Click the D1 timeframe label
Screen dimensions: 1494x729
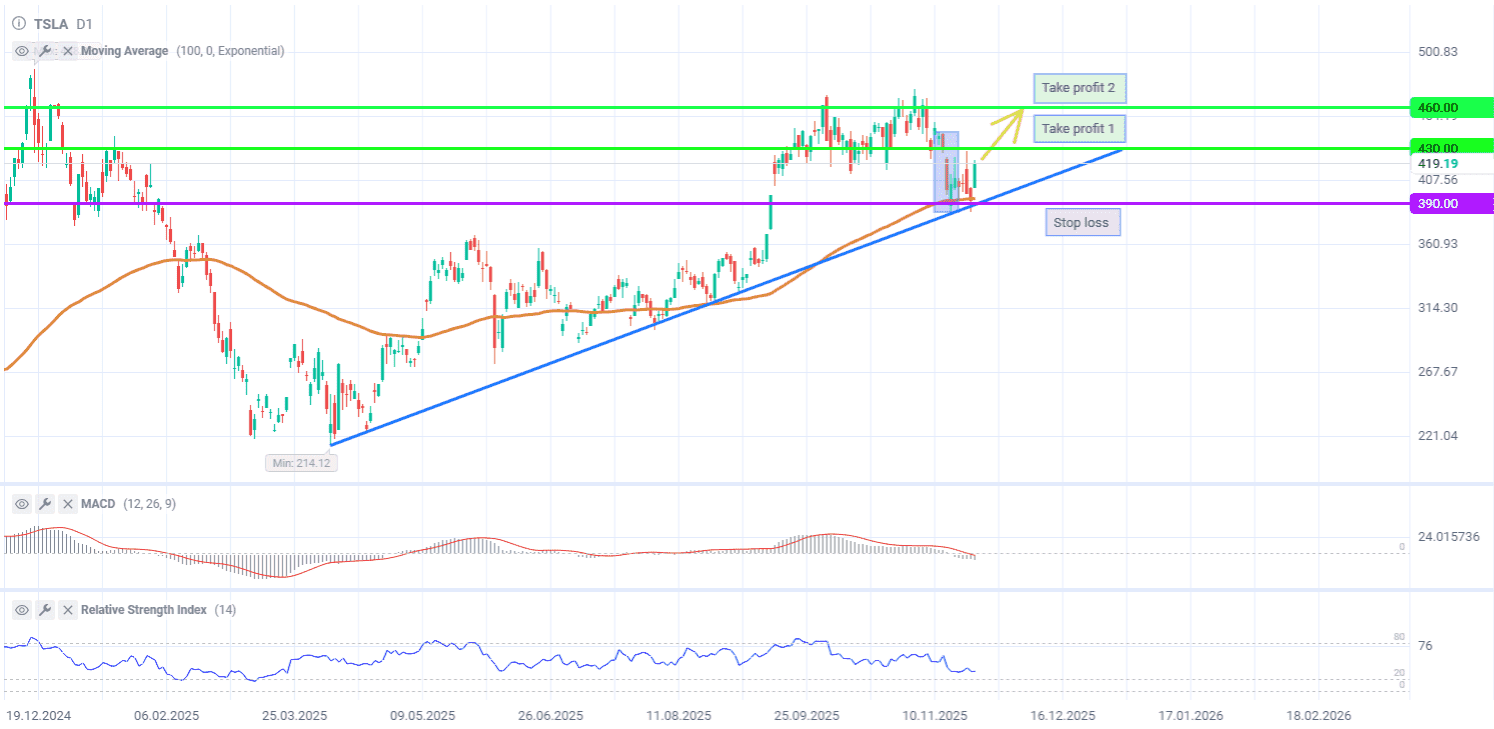coord(84,22)
